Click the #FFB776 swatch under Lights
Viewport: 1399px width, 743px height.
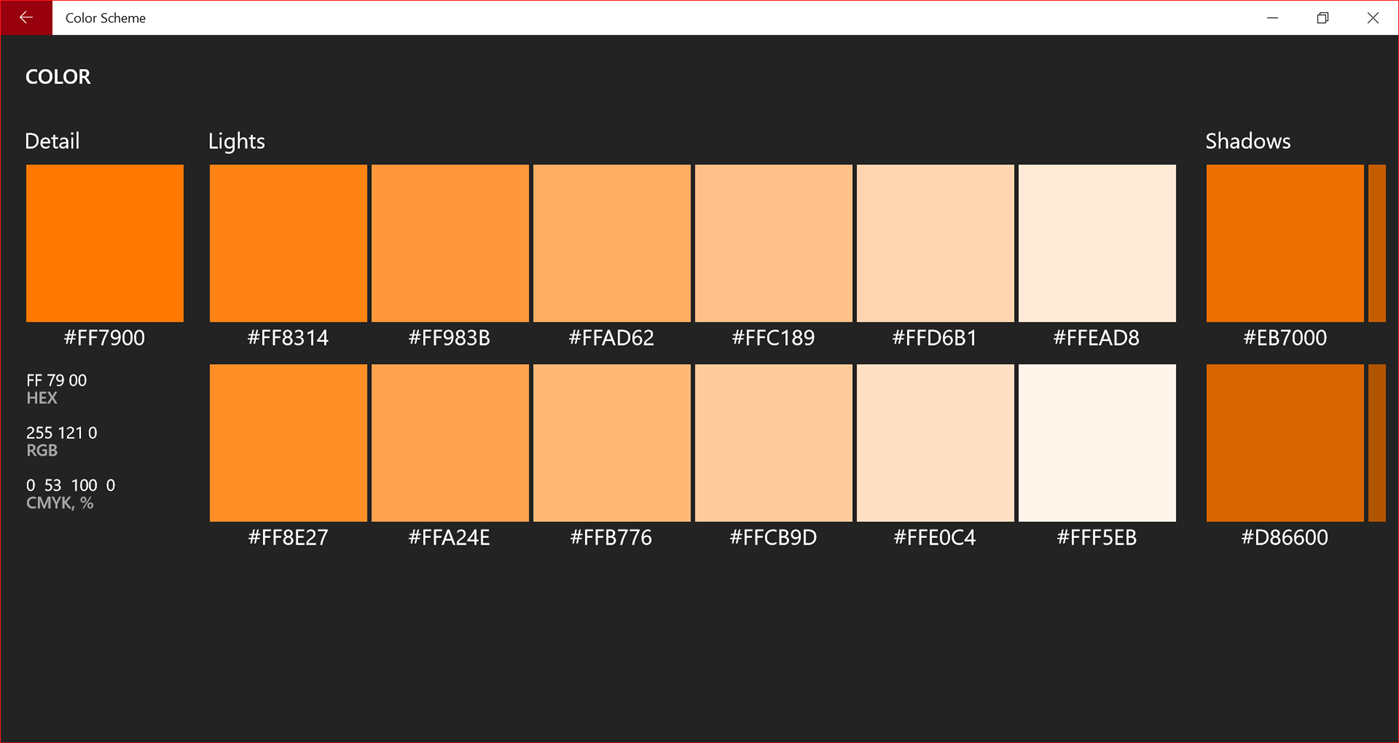[x=612, y=442]
